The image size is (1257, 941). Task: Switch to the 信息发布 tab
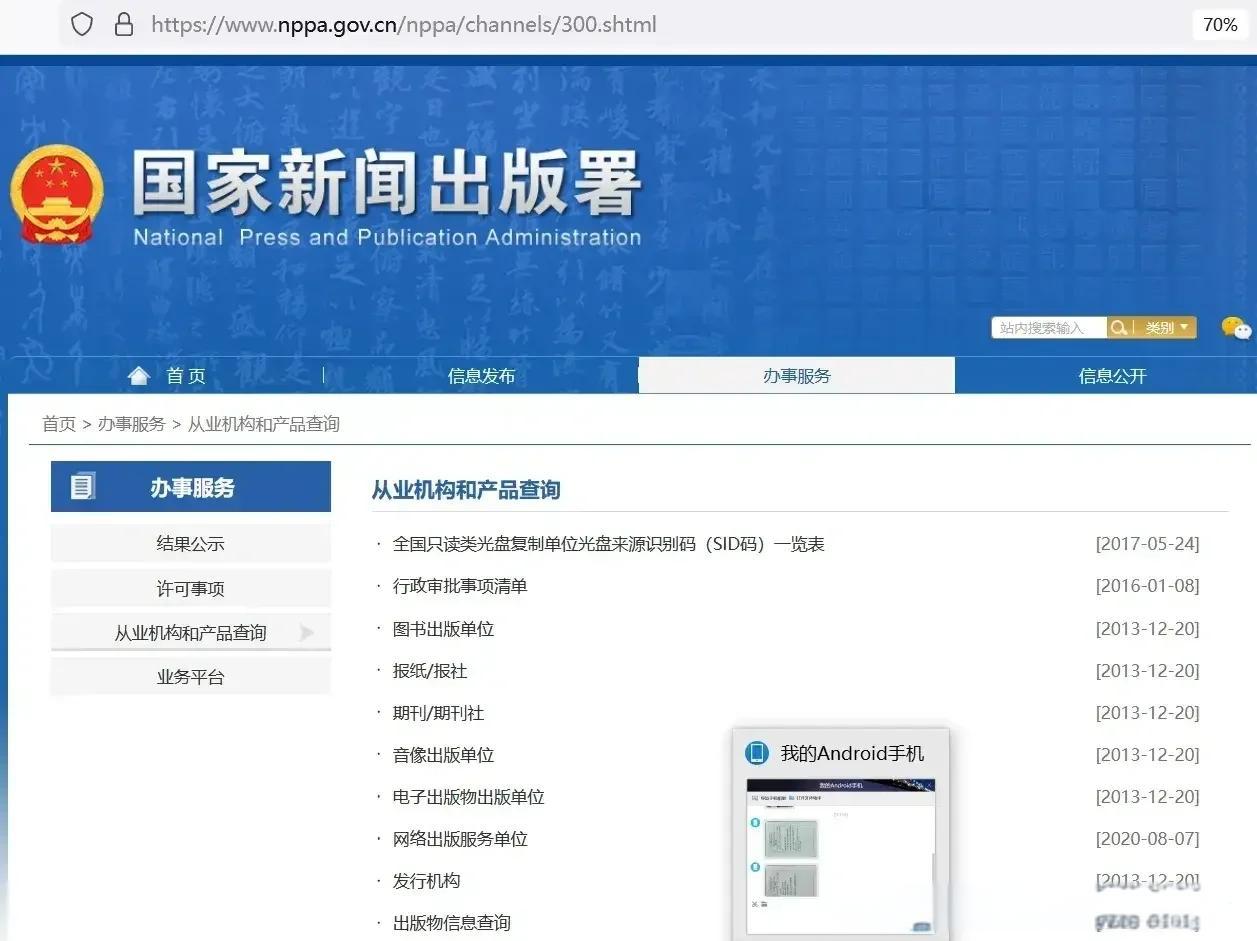482,376
